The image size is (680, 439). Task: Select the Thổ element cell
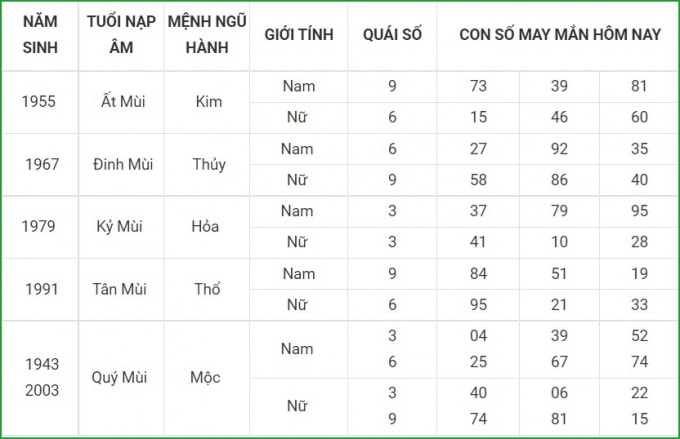click(x=207, y=289)
